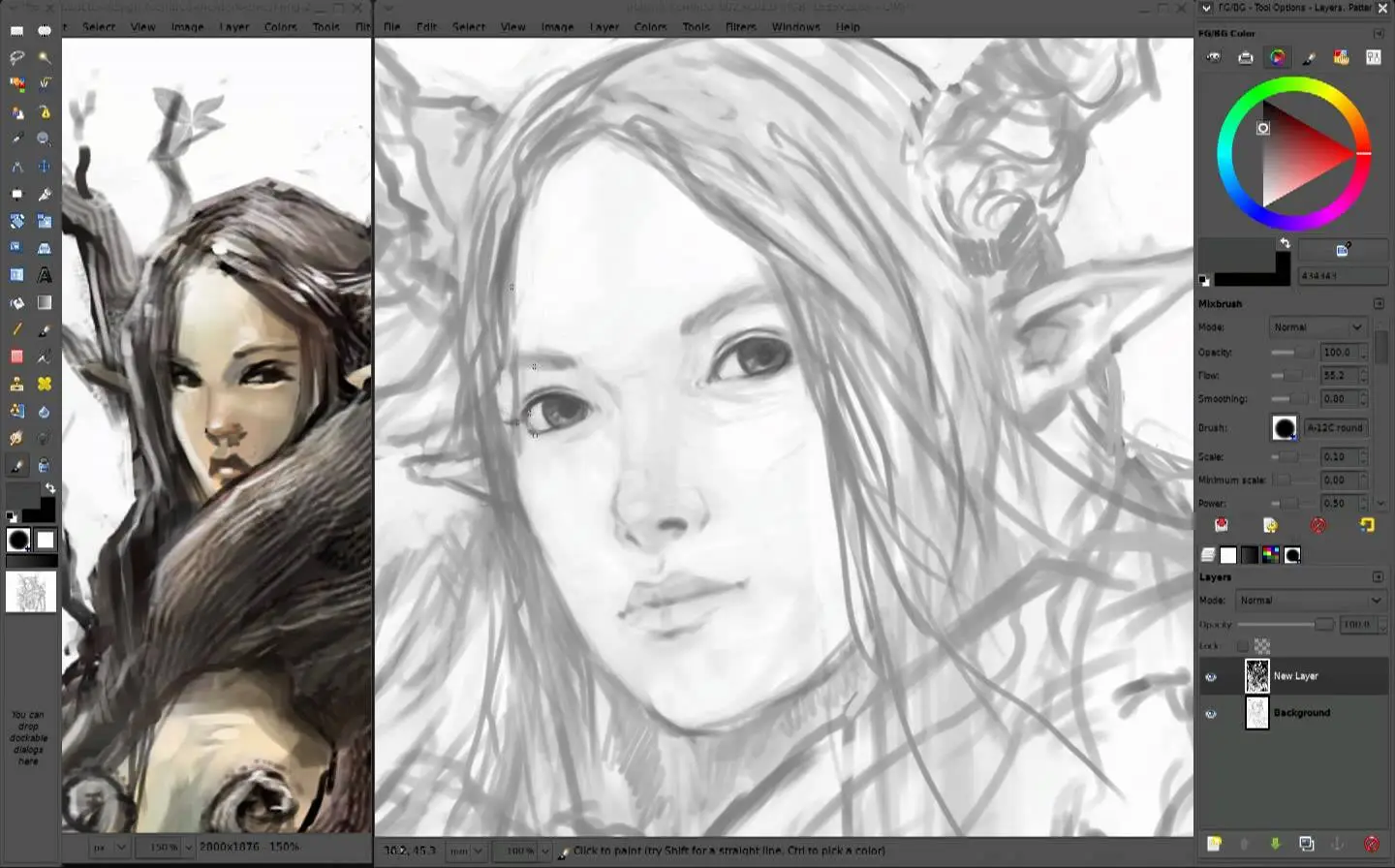Choose the Measure compass tool
The width and height of the screenshot is (1395, 868).
pos(16,167)
